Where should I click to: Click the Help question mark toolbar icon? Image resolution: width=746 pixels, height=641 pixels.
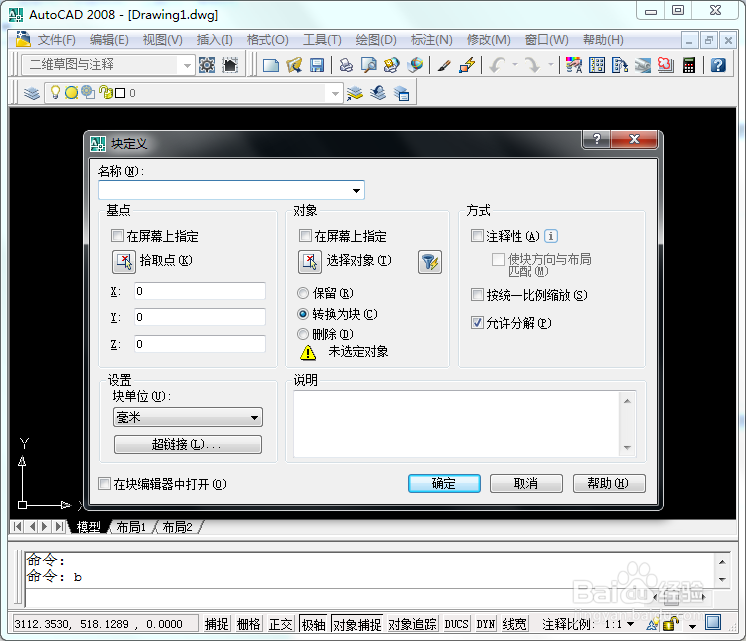pyautogui.click(x=718, y=65)
